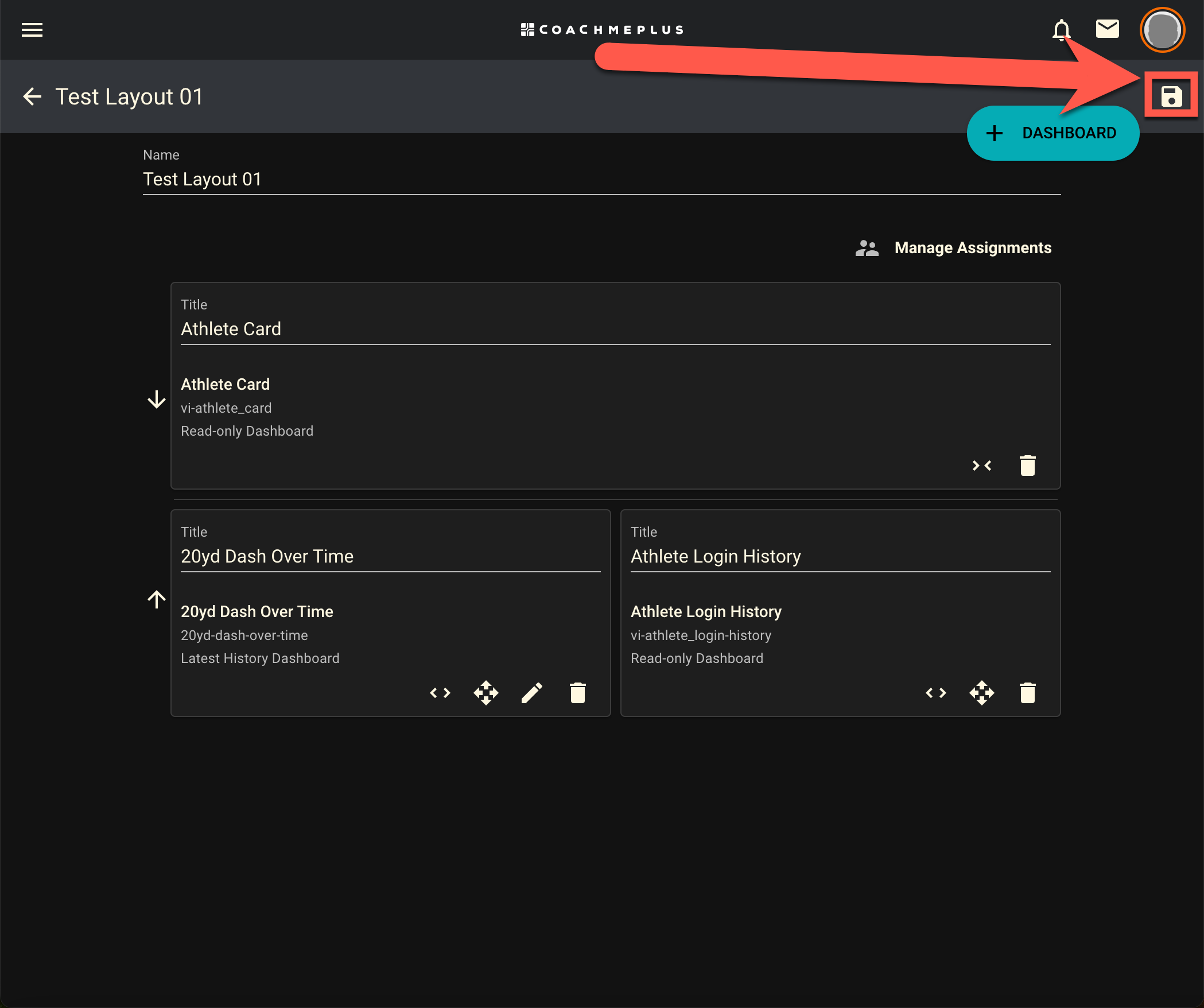Edit the 20yd Dash Over Time title field
This screenshot has height=1008, width=1204.
coord(390,556)
